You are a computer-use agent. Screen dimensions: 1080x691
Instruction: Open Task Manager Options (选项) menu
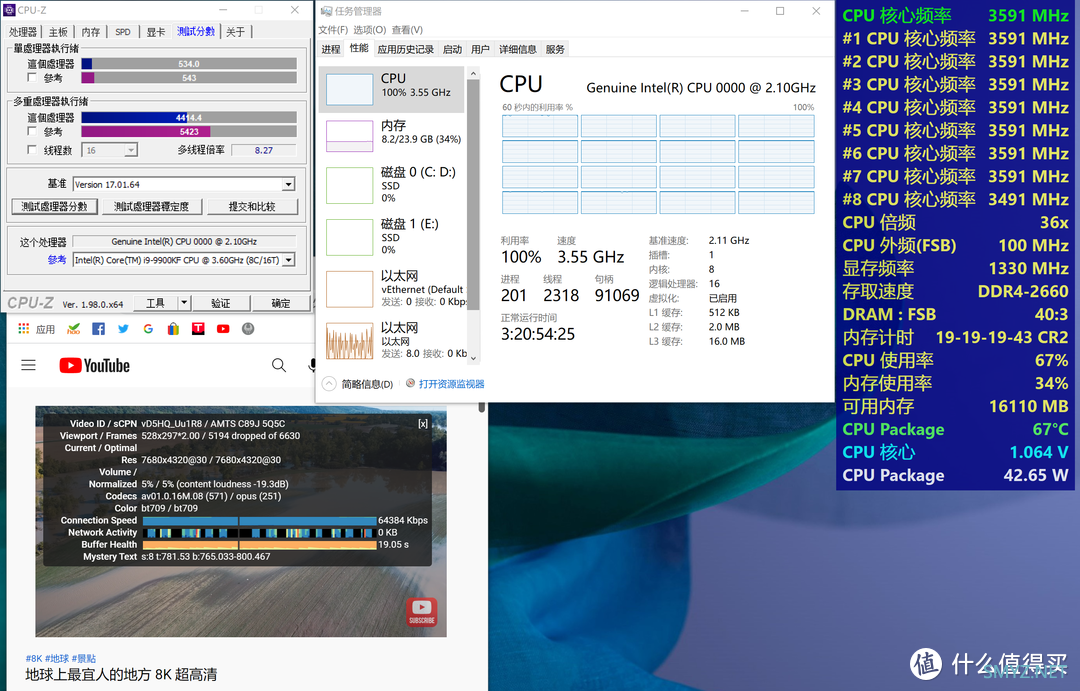point(370,30)
